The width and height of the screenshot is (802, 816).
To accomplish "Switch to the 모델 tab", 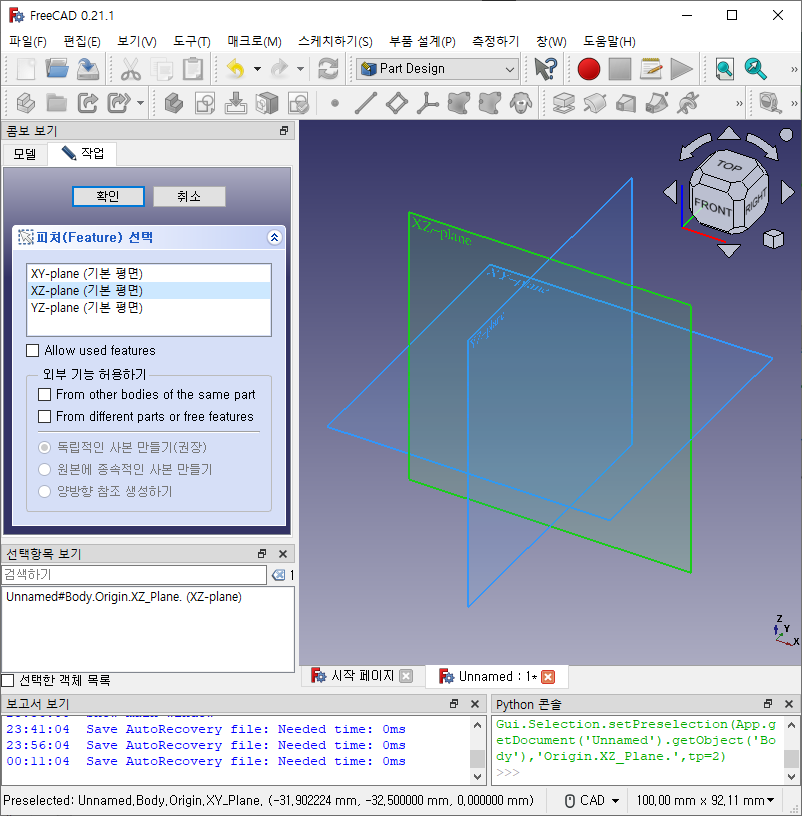I will coord(25,154).
